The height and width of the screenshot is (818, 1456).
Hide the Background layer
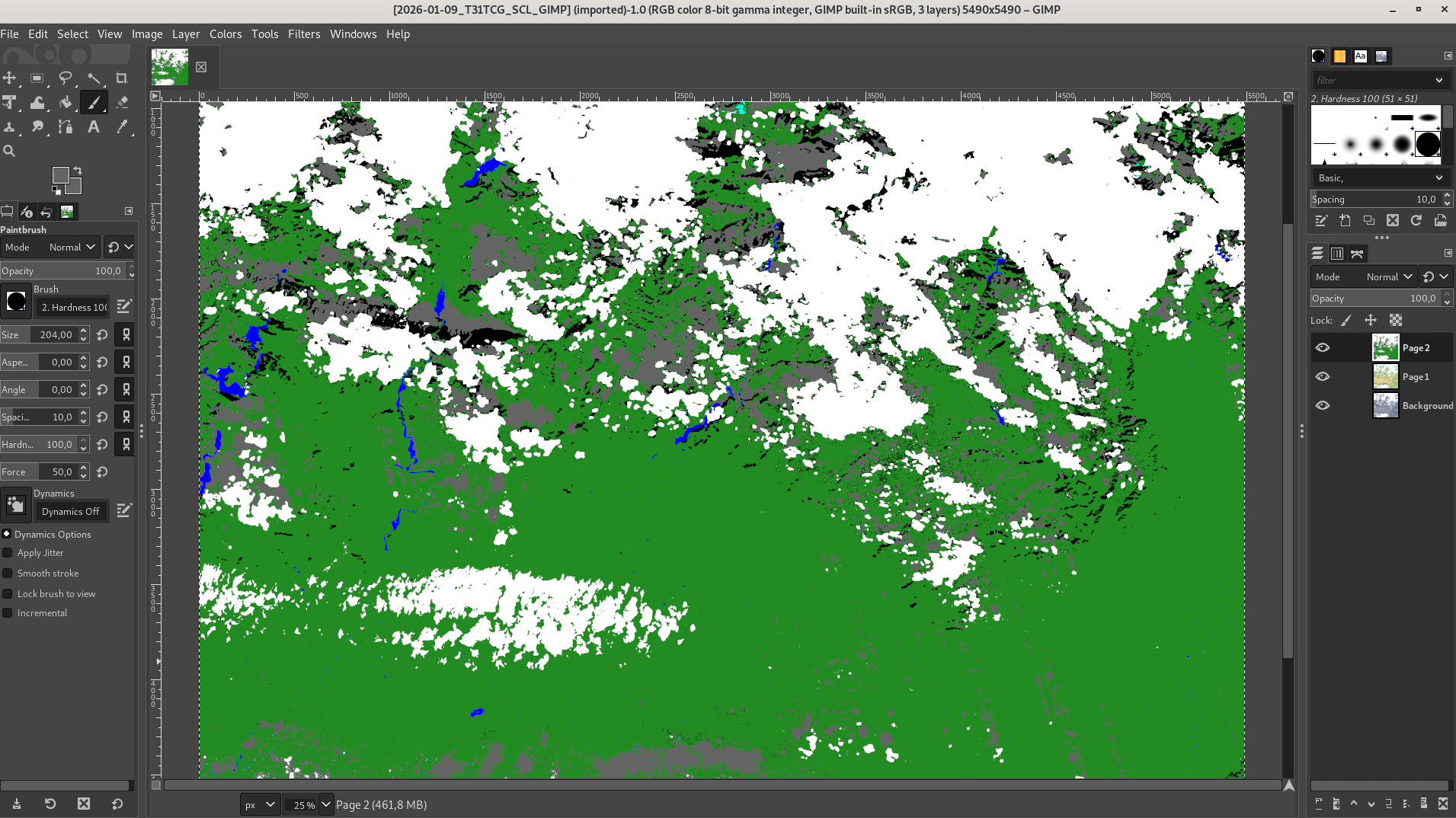[1323, 405]
